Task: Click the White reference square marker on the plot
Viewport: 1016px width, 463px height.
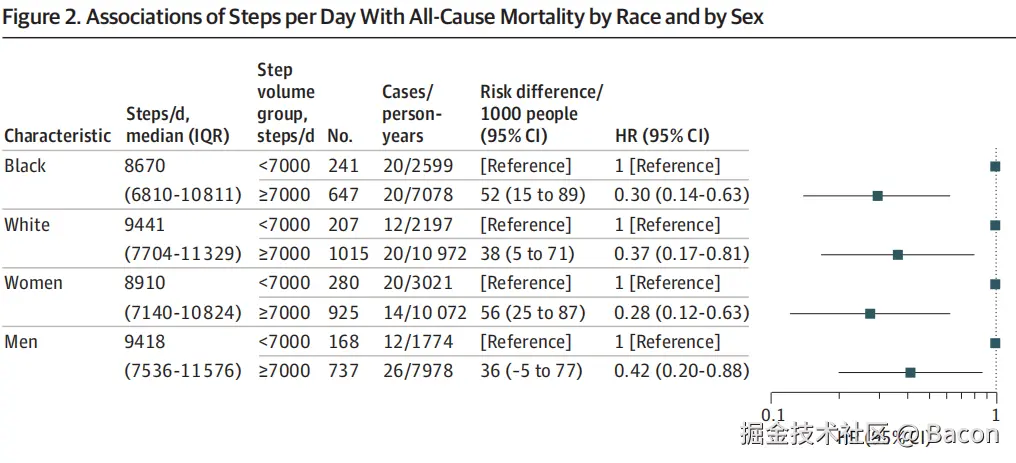Action: point(995,225)
